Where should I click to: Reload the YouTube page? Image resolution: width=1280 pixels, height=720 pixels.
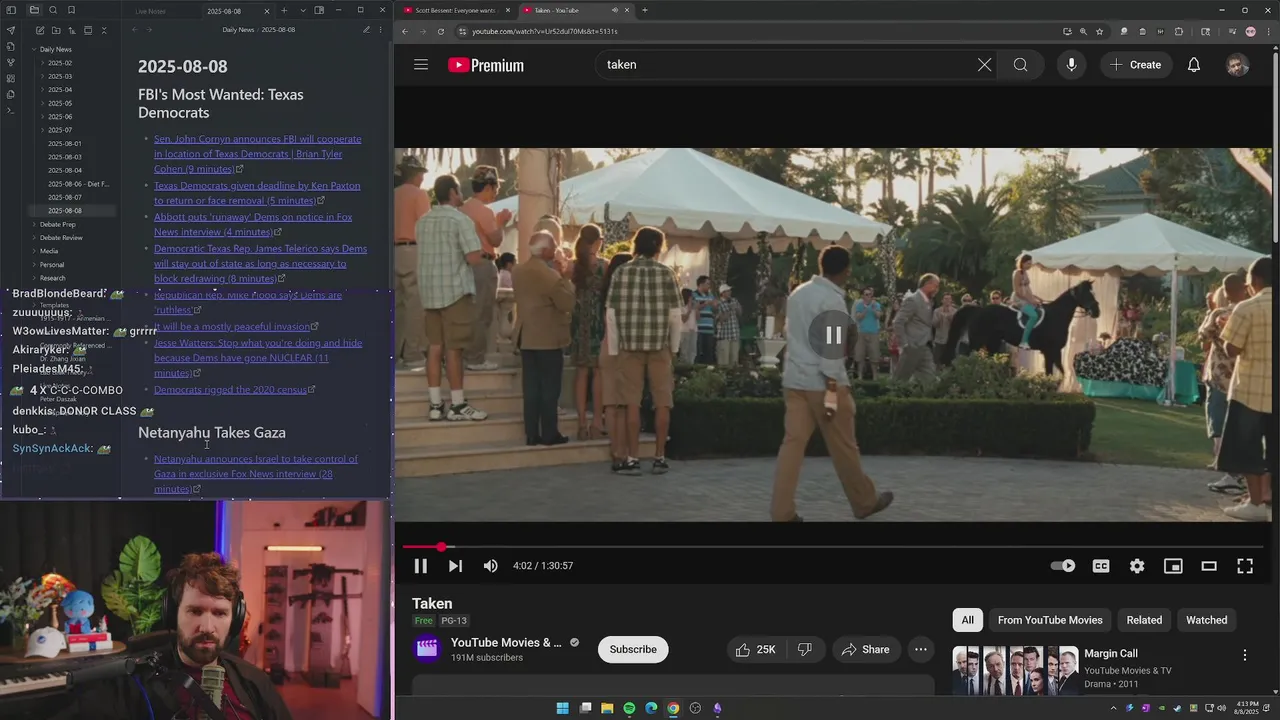[x=441, y=31]
